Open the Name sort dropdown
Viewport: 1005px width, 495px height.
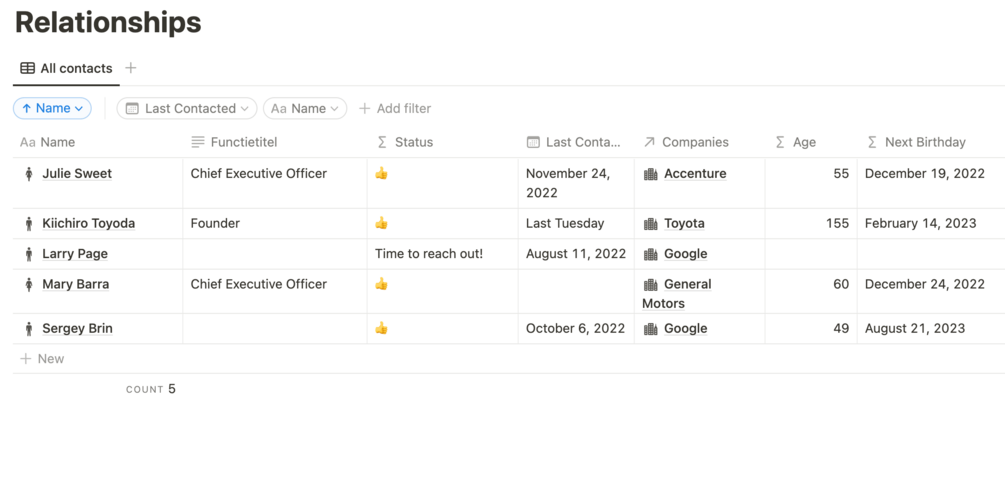pos(52,108)
